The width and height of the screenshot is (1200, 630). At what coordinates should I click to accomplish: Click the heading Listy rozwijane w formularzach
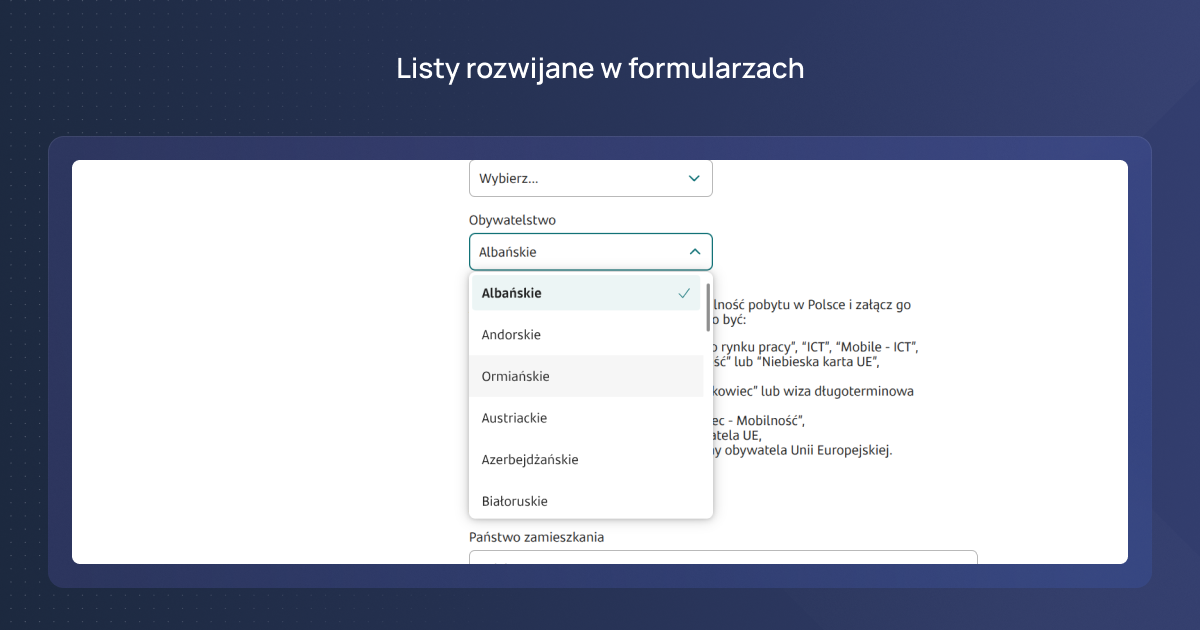click(600, 68)
